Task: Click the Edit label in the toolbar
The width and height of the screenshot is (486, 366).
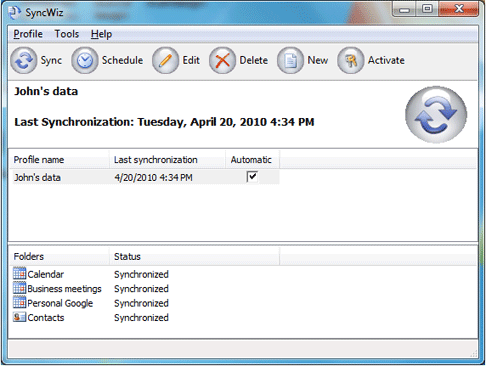Action: pos(191,60)
